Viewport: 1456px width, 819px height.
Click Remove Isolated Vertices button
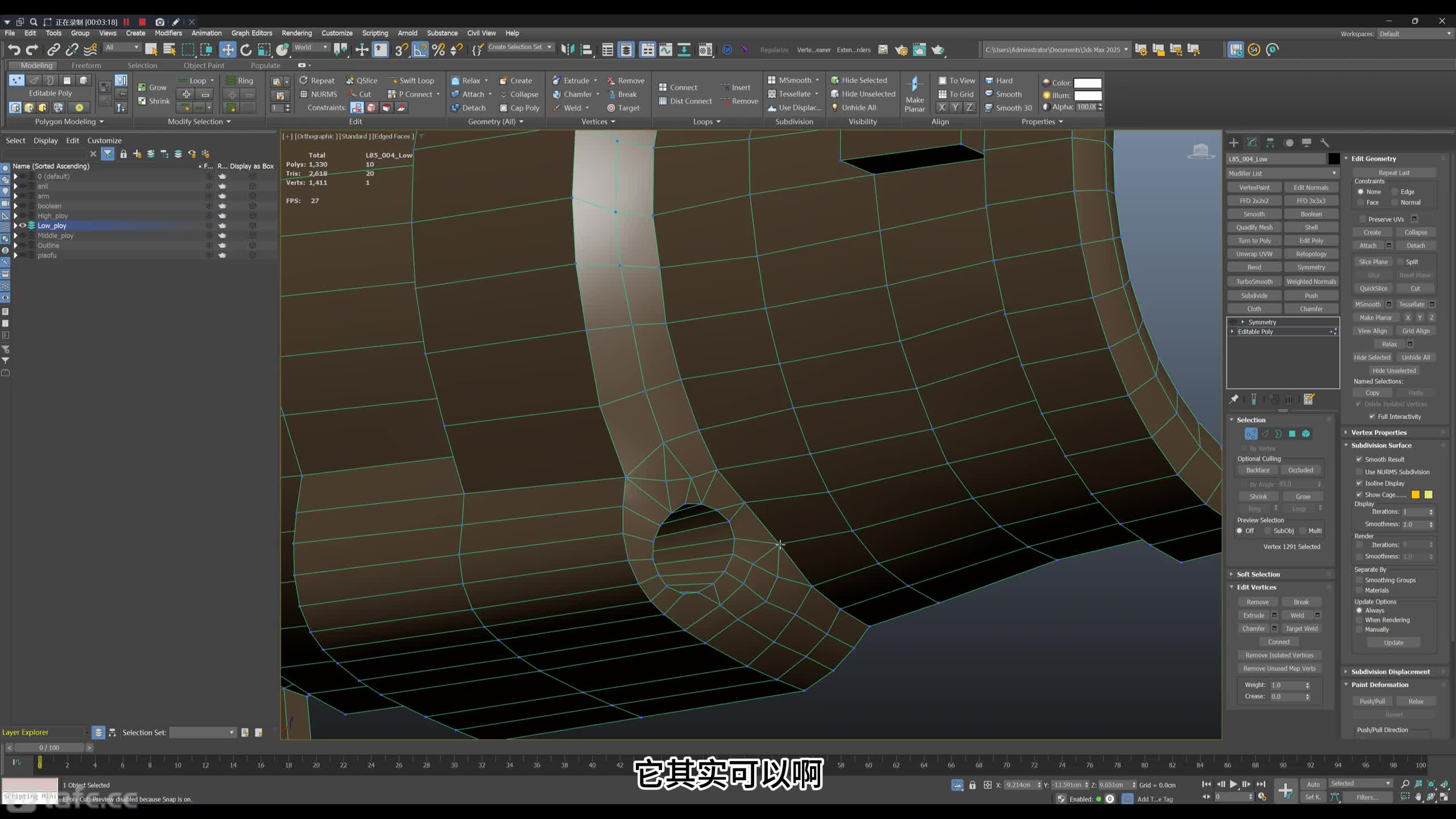point(1279,656)
